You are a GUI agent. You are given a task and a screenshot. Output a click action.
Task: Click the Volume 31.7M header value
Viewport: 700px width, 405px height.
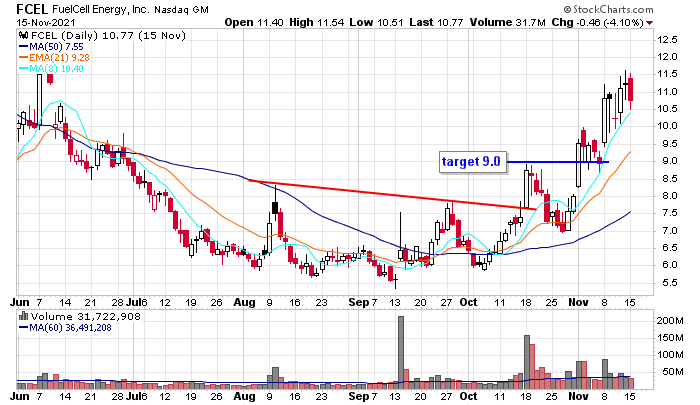click(507, 22)
